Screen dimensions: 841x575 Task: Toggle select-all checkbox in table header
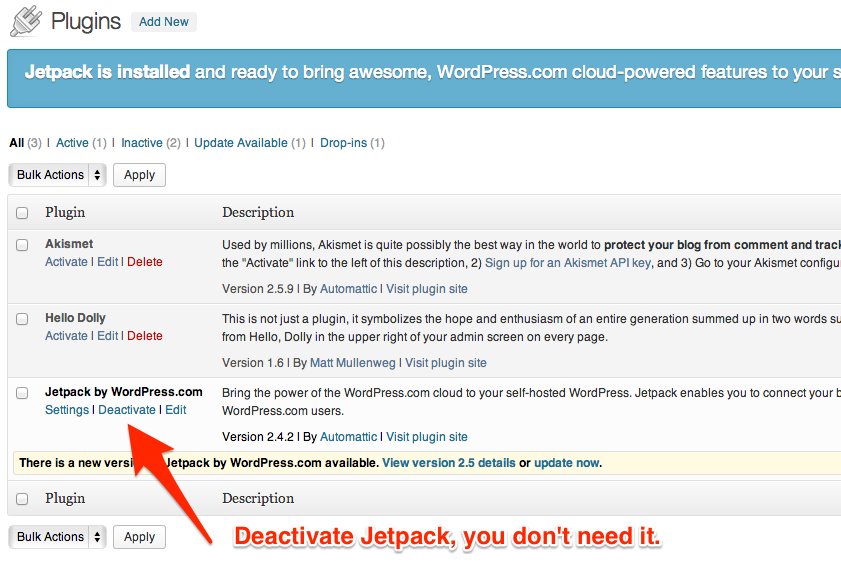coord(22,213)
